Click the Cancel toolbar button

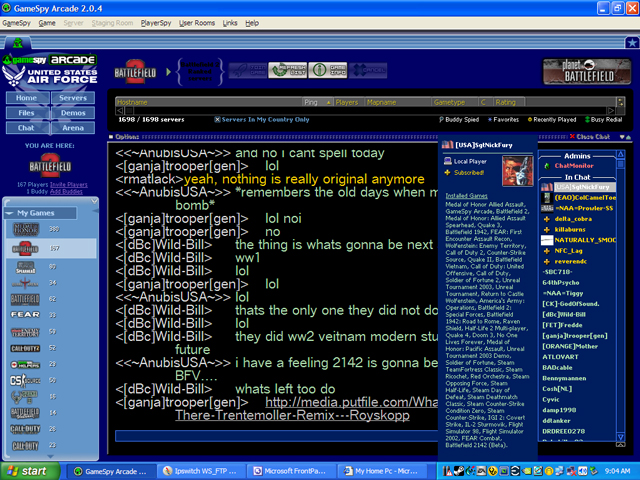click(x=368, y=70)
